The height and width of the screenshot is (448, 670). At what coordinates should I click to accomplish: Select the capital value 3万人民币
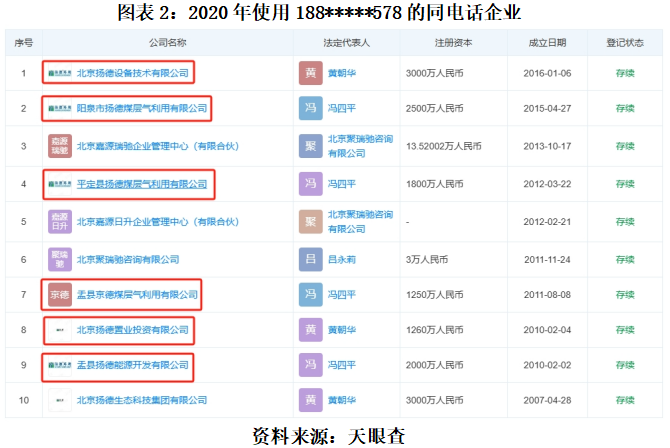click(427, 259)
